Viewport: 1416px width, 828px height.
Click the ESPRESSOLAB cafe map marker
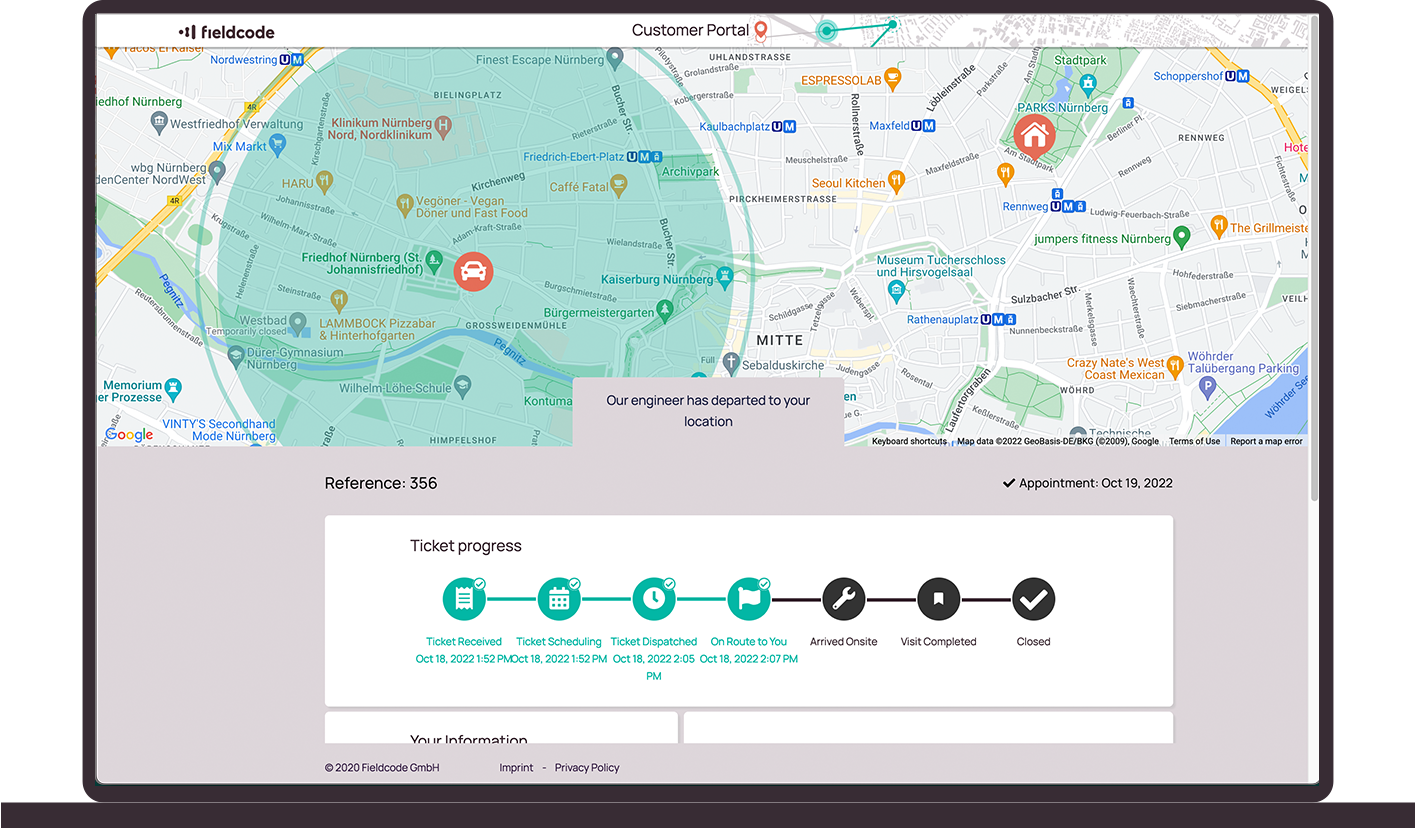tap(893, 78)
